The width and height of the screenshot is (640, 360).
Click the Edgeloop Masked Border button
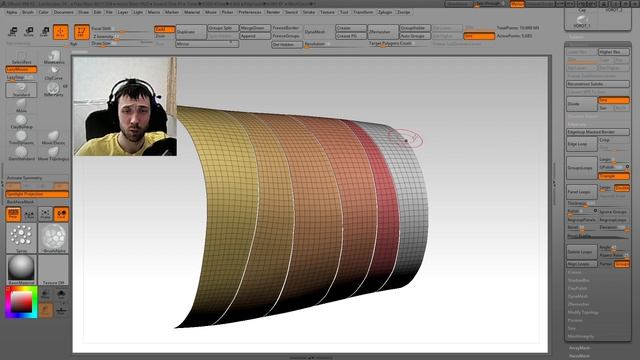coord(598,132)
